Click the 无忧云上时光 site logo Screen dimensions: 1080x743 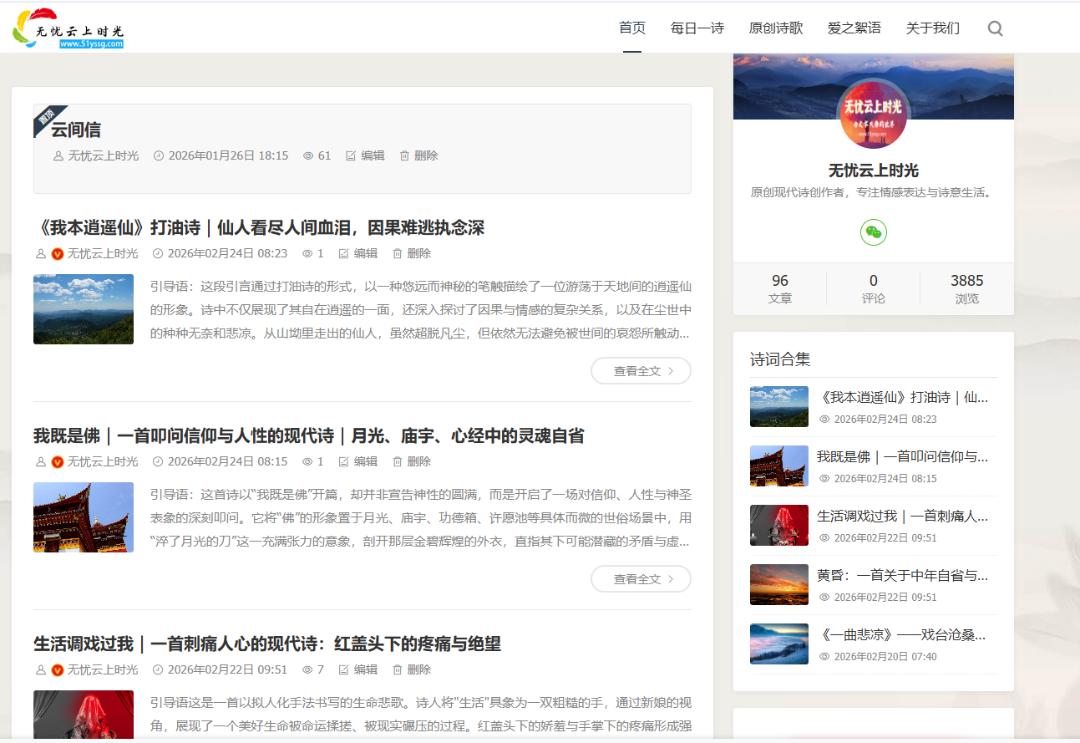pos(68,28)
